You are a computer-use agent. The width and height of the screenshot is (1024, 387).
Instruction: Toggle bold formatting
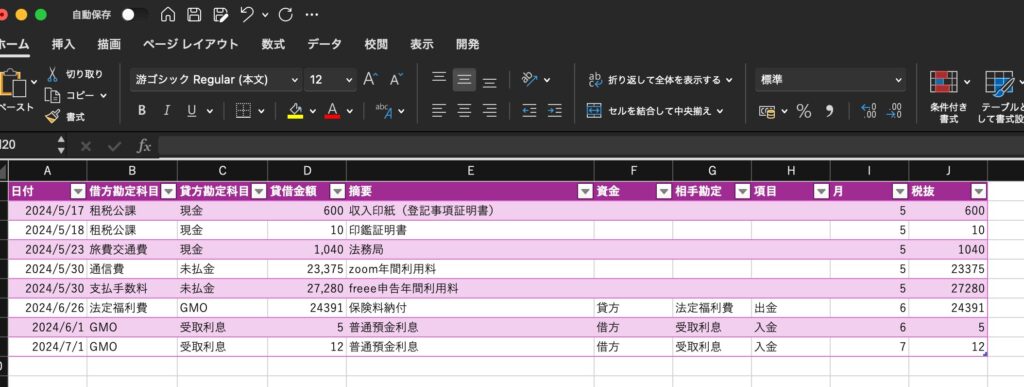142,111
